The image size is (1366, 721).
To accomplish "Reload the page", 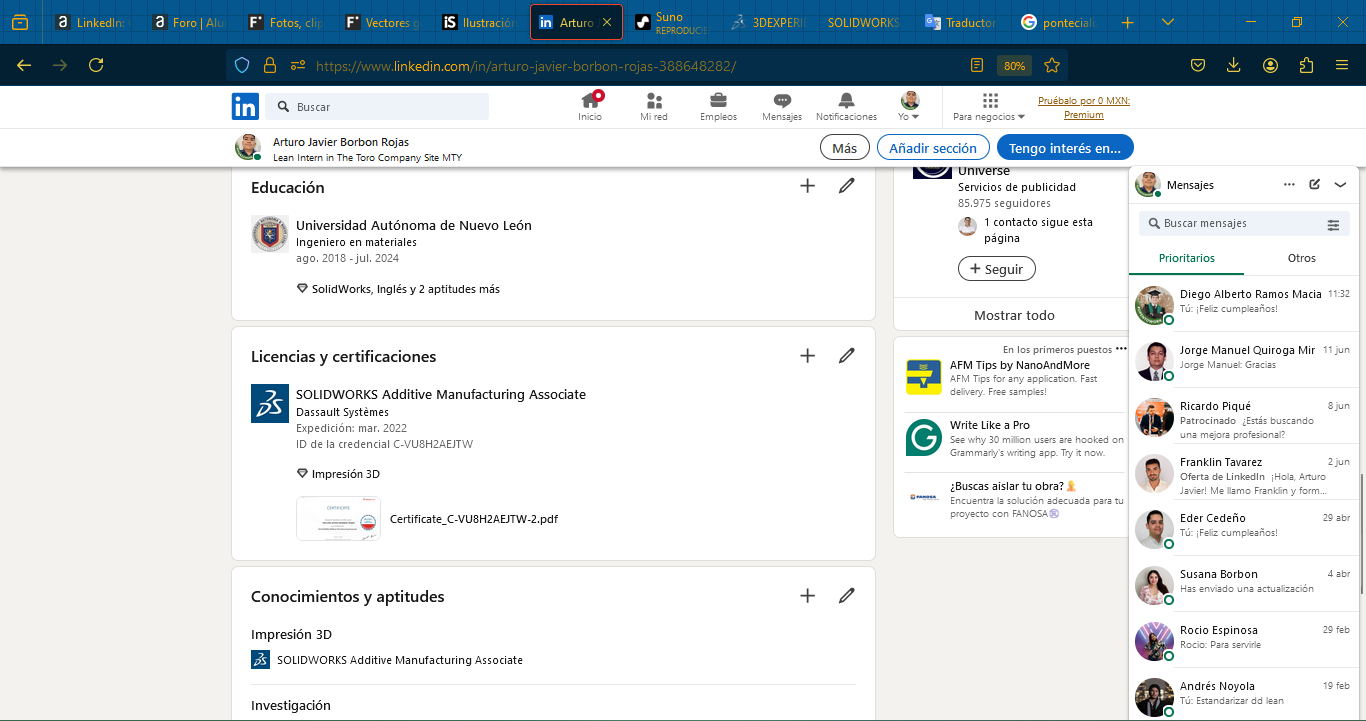I will tap(96, 65).
